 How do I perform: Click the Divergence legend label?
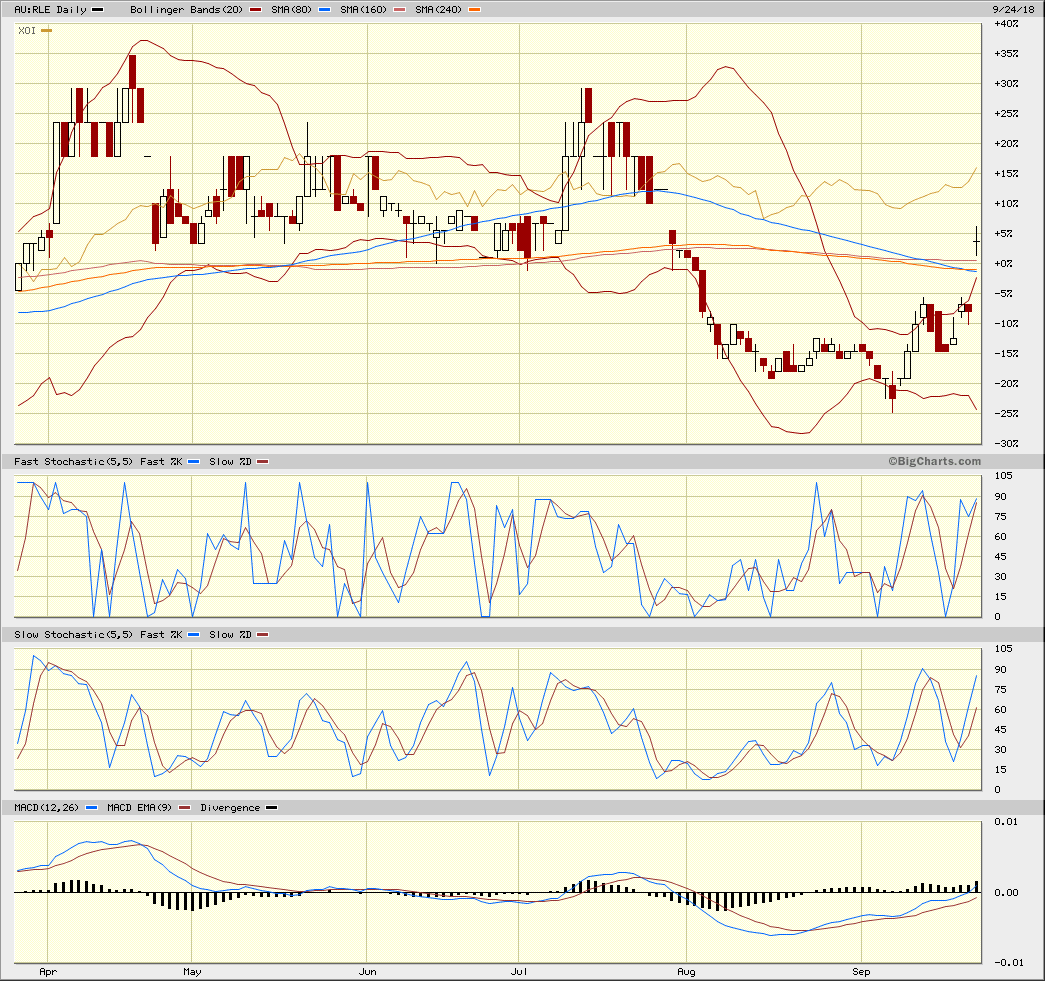click(230, 808)
